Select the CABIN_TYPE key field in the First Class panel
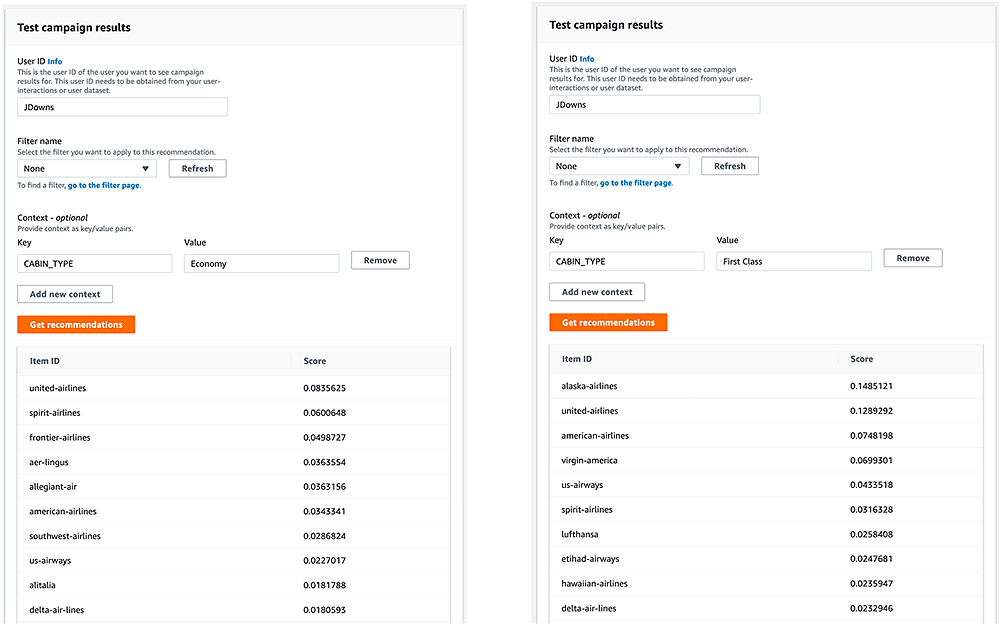This screenshot has height=629, width=1000. (627, 261)
